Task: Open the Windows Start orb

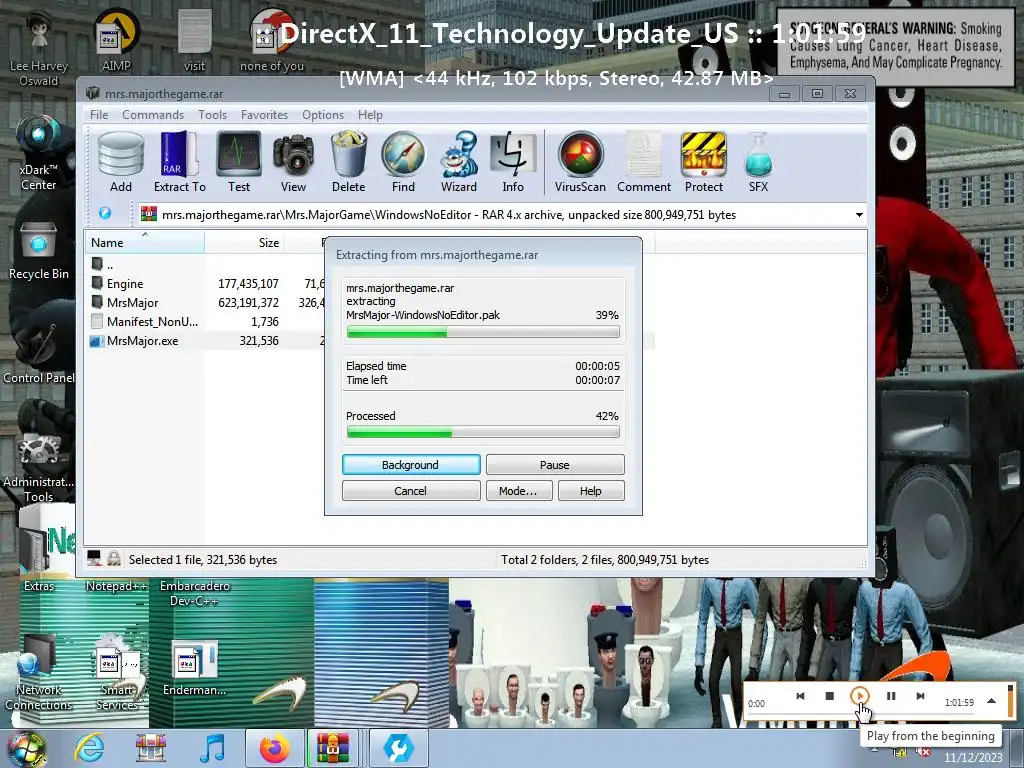Action: click(26, 748)
